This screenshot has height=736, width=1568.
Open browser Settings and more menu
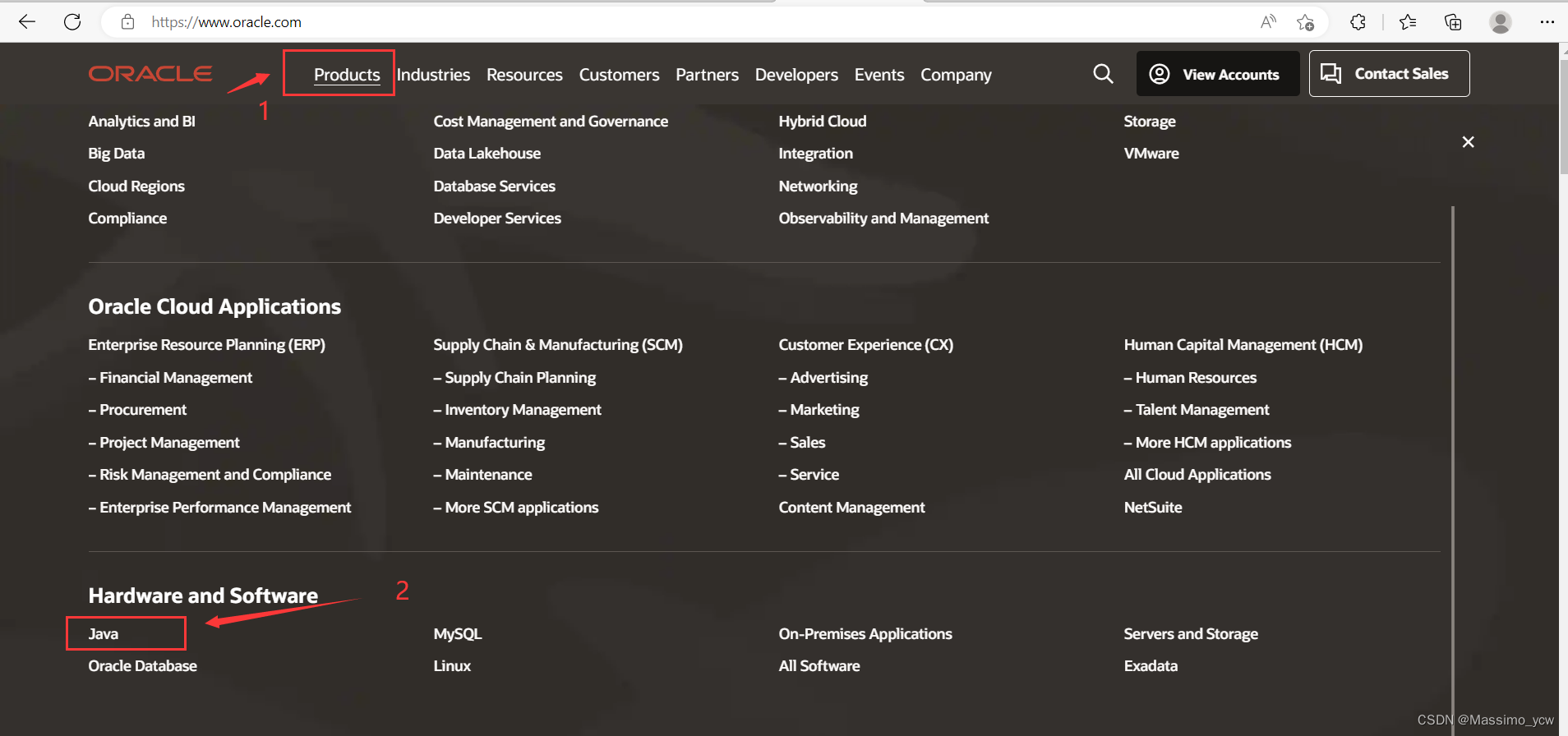coord(1547,22)
